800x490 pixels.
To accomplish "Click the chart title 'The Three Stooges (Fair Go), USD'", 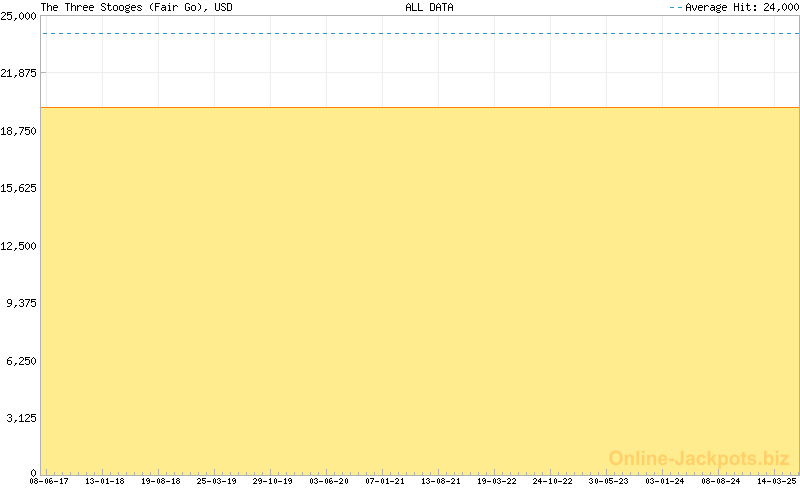I will click(123, 7).
